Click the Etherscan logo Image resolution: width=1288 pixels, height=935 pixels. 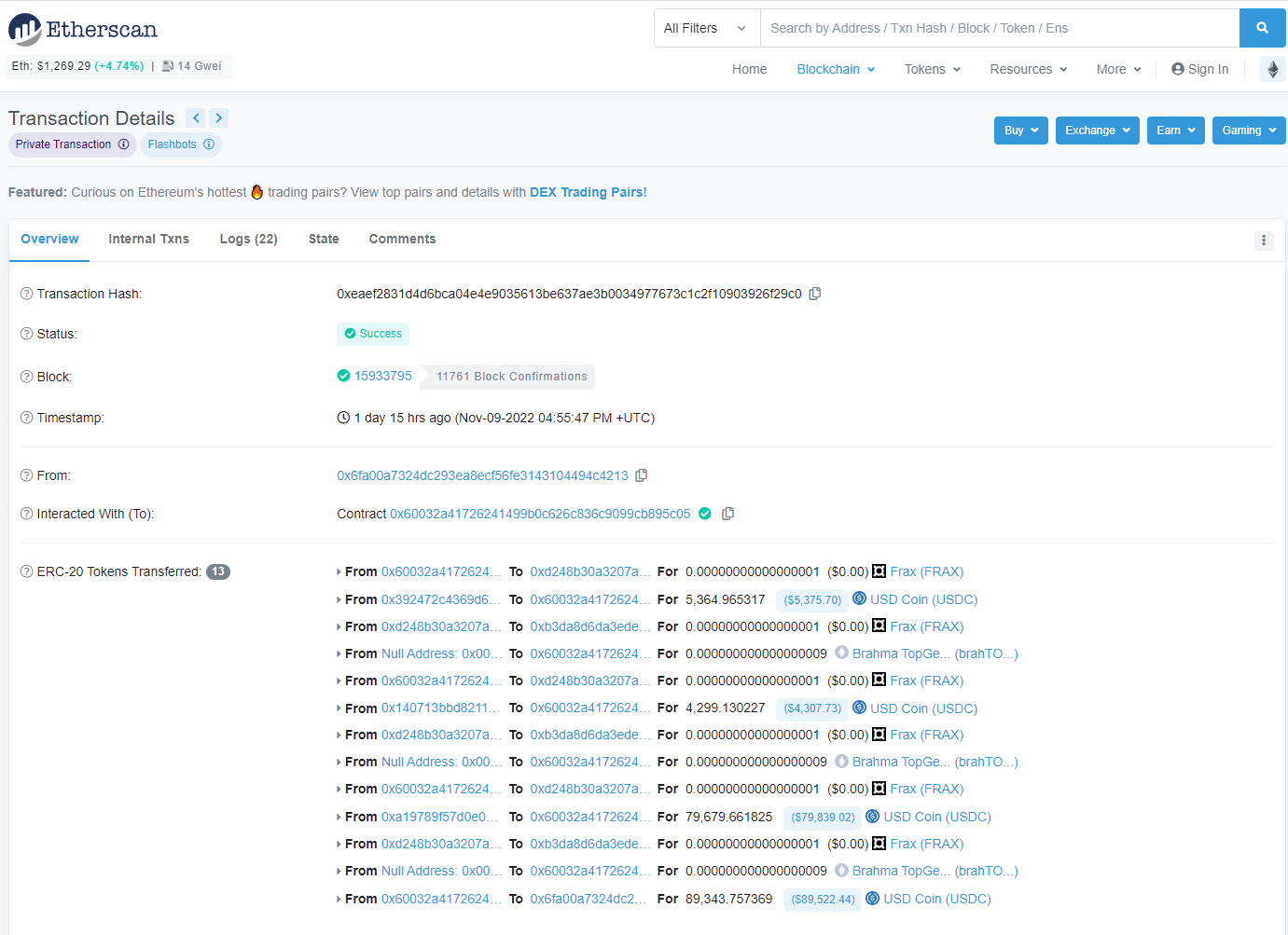(x=83, y=30)
